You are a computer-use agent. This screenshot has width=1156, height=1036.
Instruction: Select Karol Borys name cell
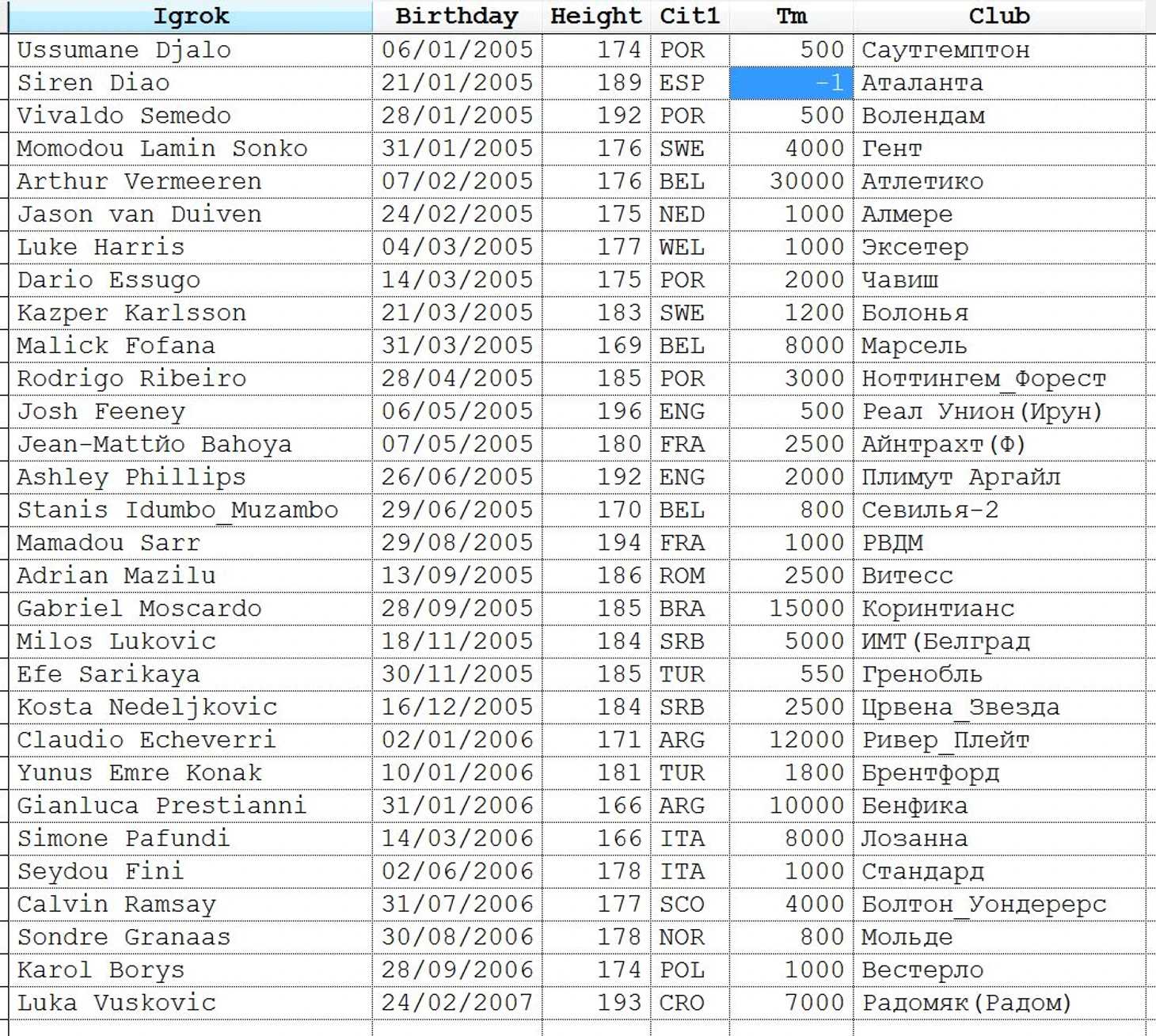(x=190, y=970)
